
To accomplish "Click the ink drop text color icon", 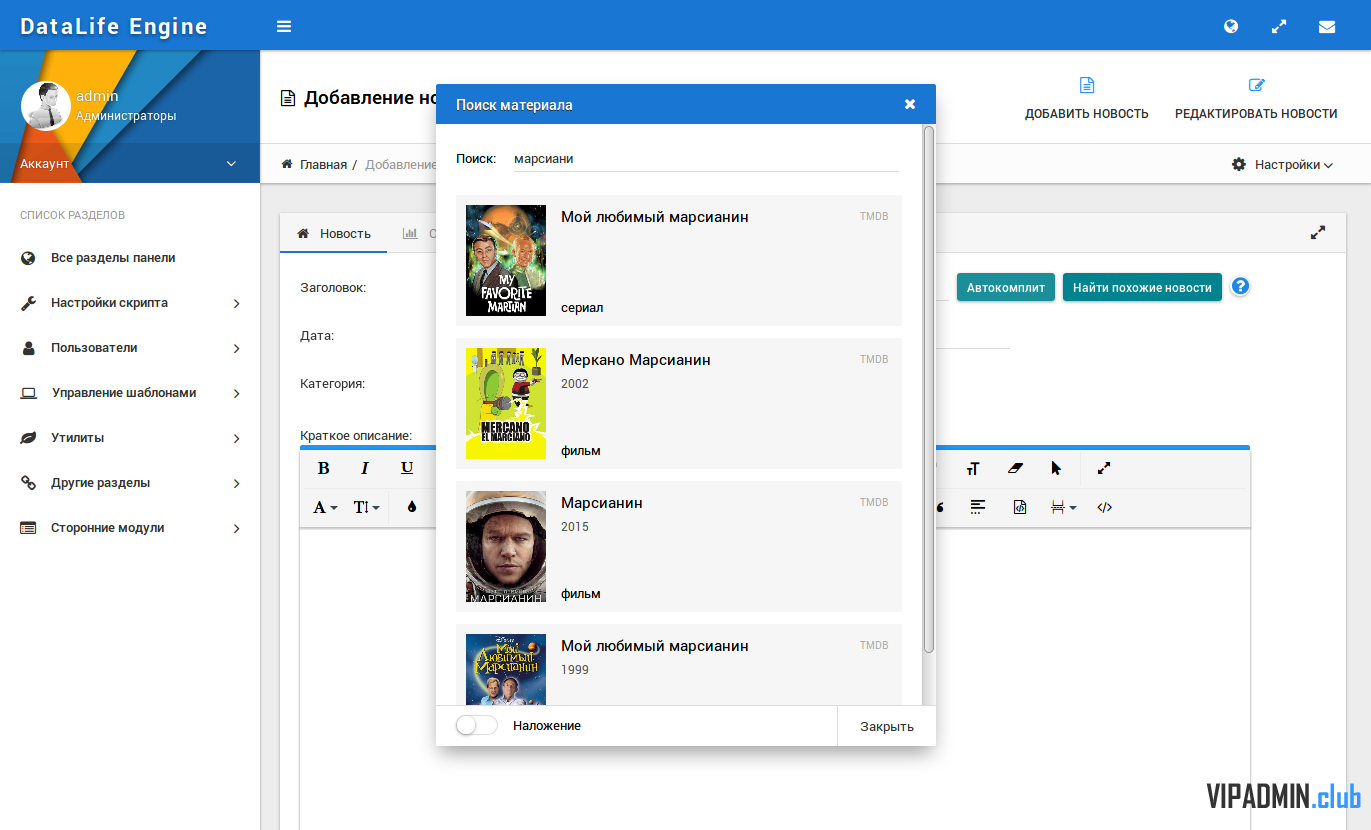I will click(411, 507).
